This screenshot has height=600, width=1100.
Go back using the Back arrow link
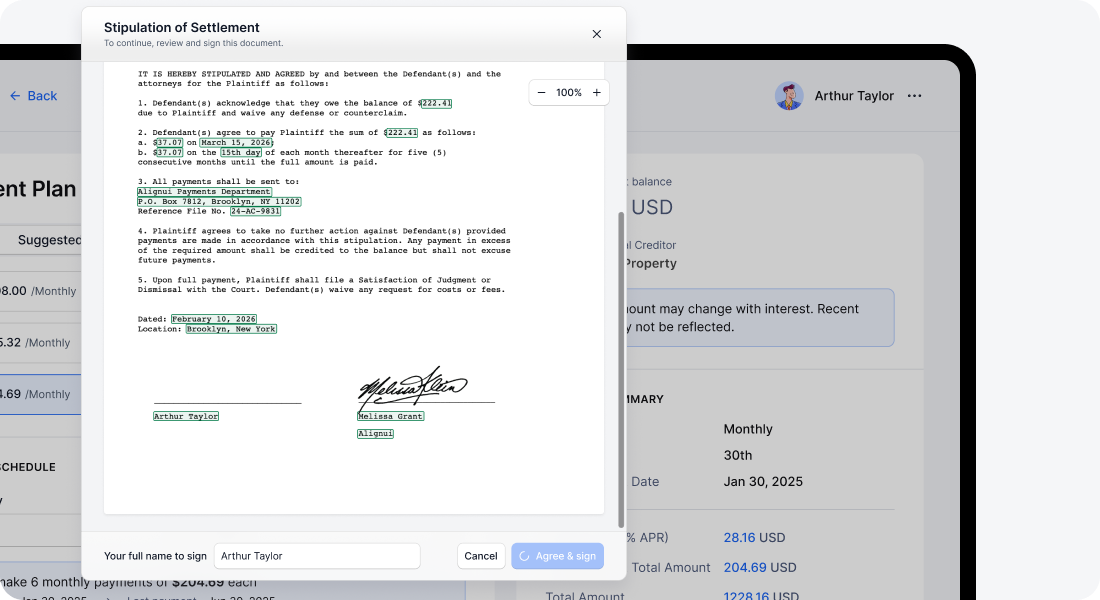(33, 95)
